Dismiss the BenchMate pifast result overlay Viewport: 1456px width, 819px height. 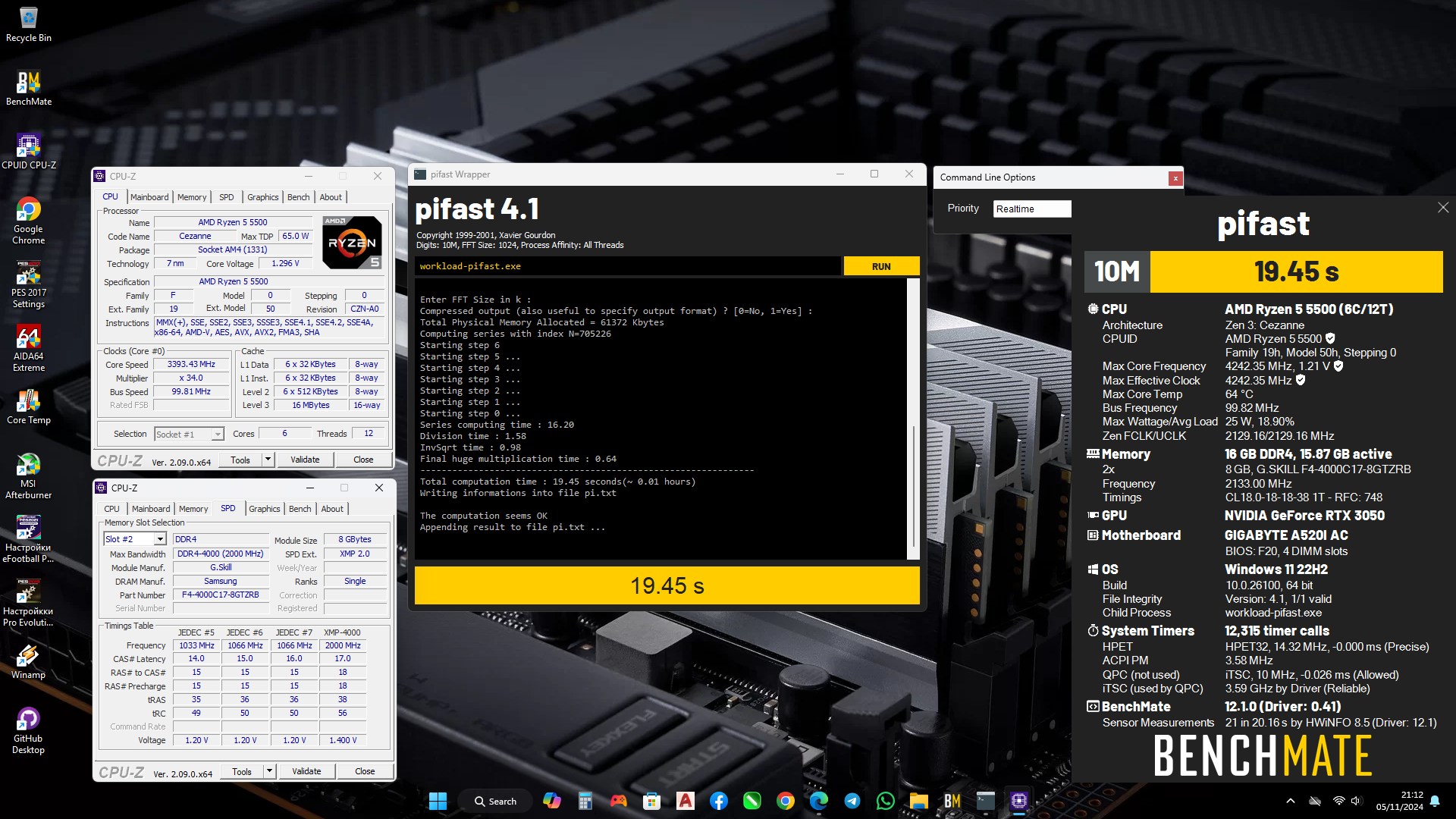tap(1442, 208)
